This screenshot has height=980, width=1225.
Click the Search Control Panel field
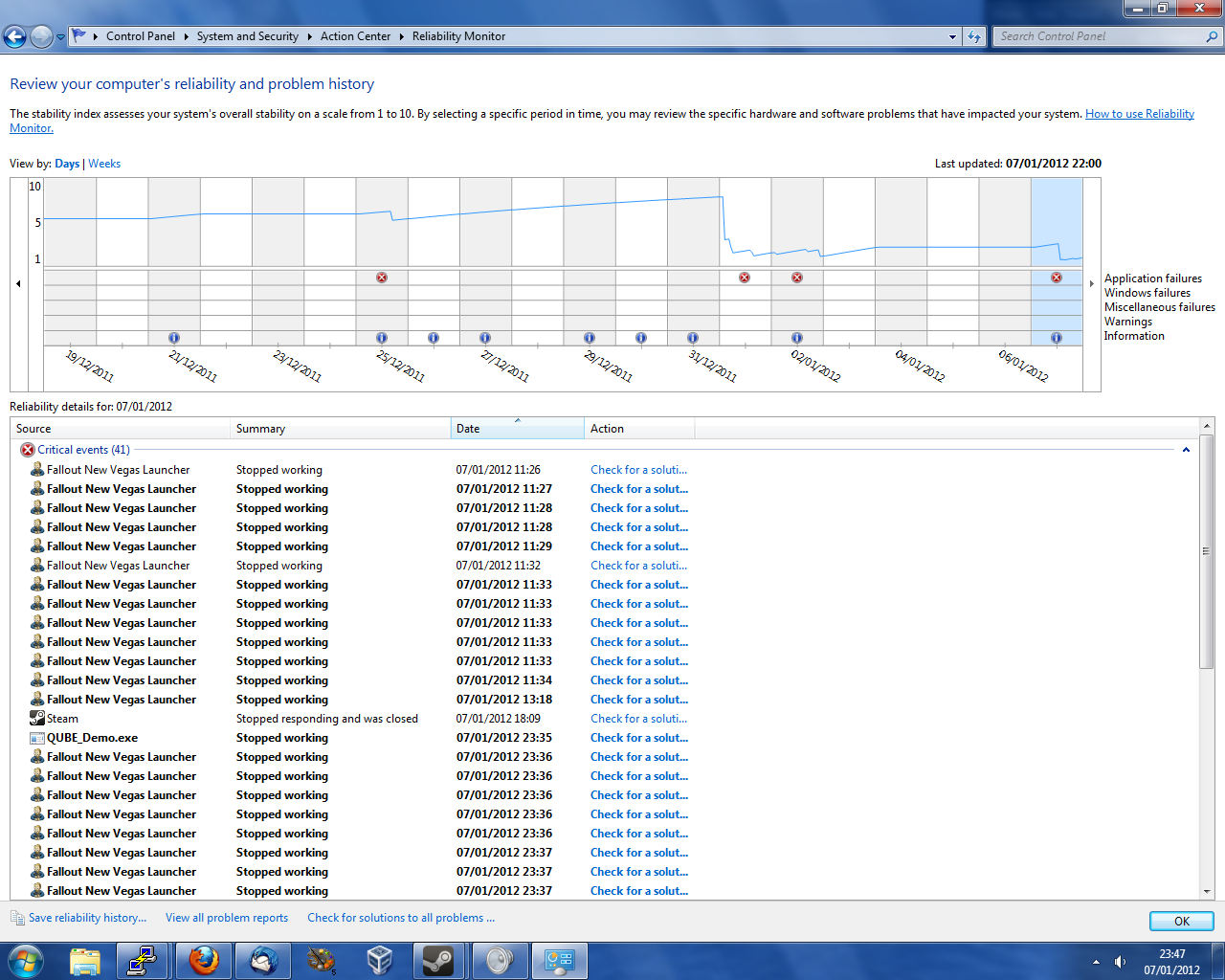(1099, 36)
